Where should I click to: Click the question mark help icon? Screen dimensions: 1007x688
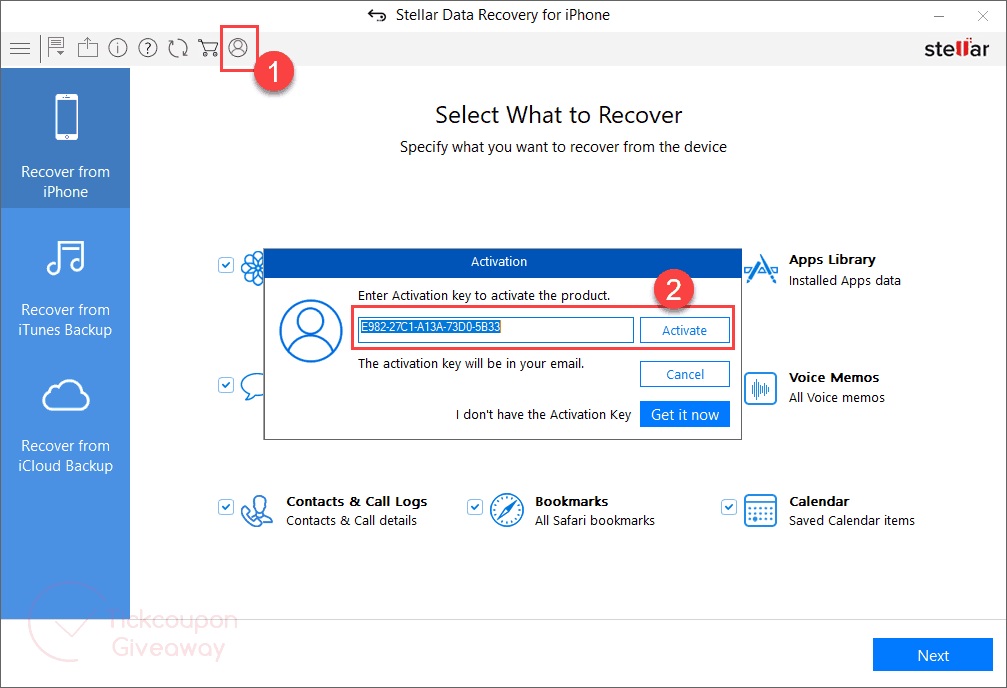click(148, 48)
